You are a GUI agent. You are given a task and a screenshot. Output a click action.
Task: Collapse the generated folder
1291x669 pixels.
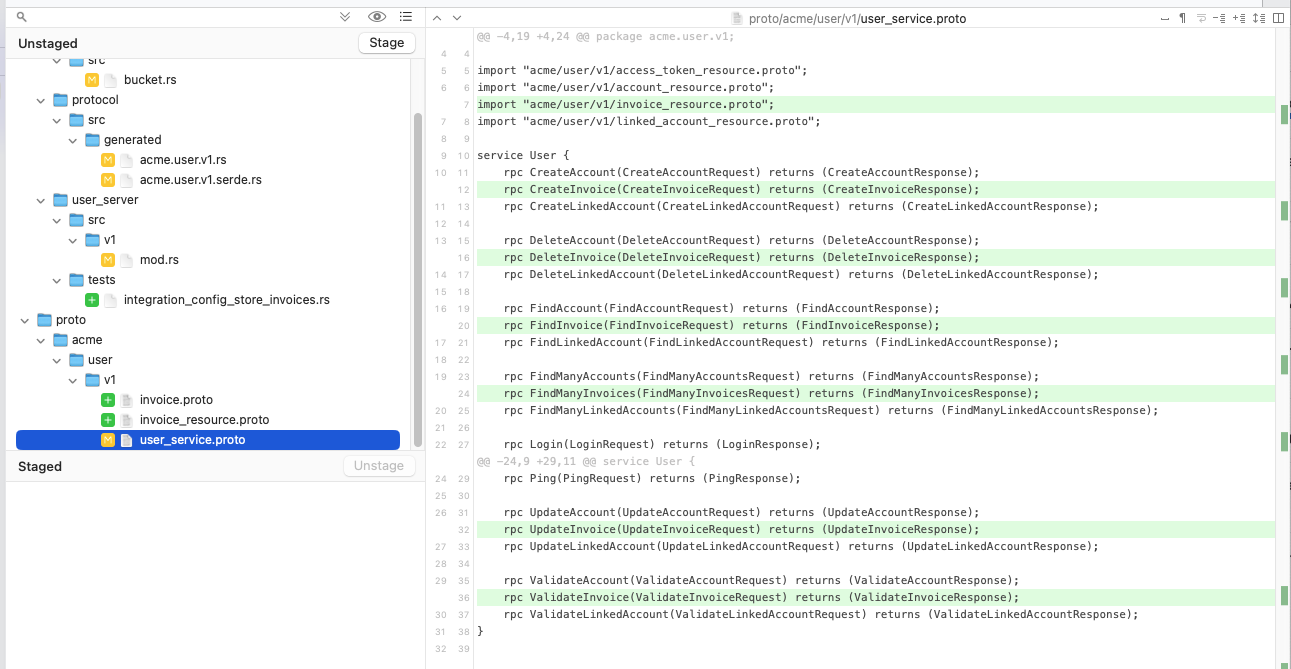click(73, 140)
